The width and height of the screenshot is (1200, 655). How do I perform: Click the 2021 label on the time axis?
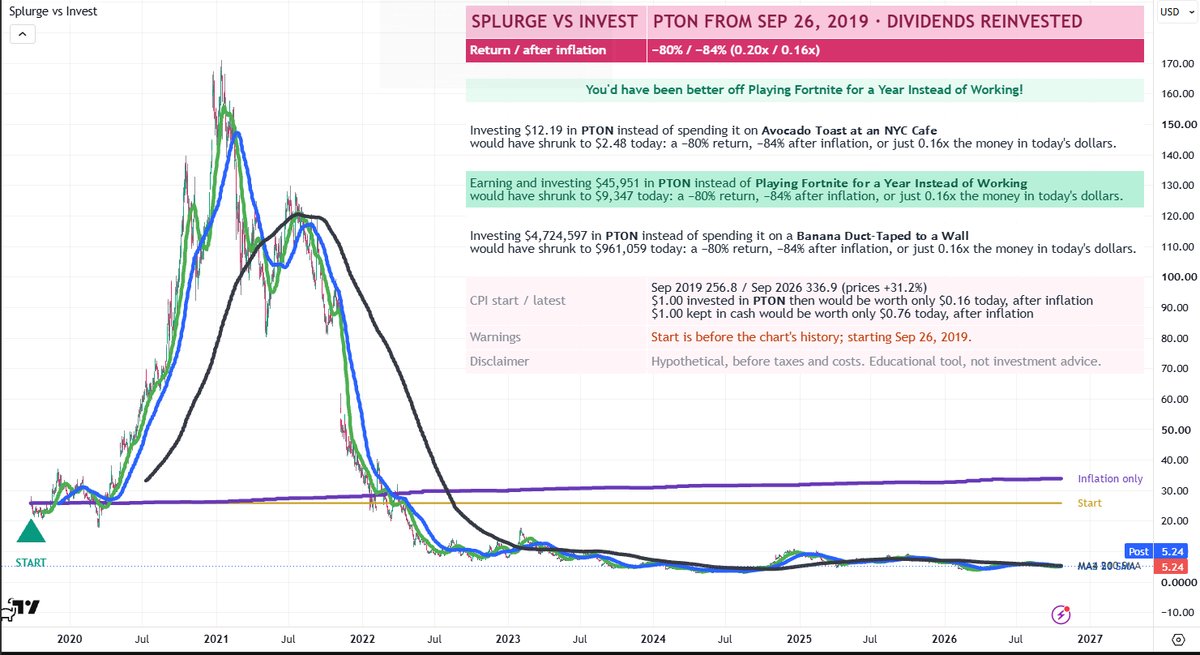pyautogui.click(x=215, y=638)
